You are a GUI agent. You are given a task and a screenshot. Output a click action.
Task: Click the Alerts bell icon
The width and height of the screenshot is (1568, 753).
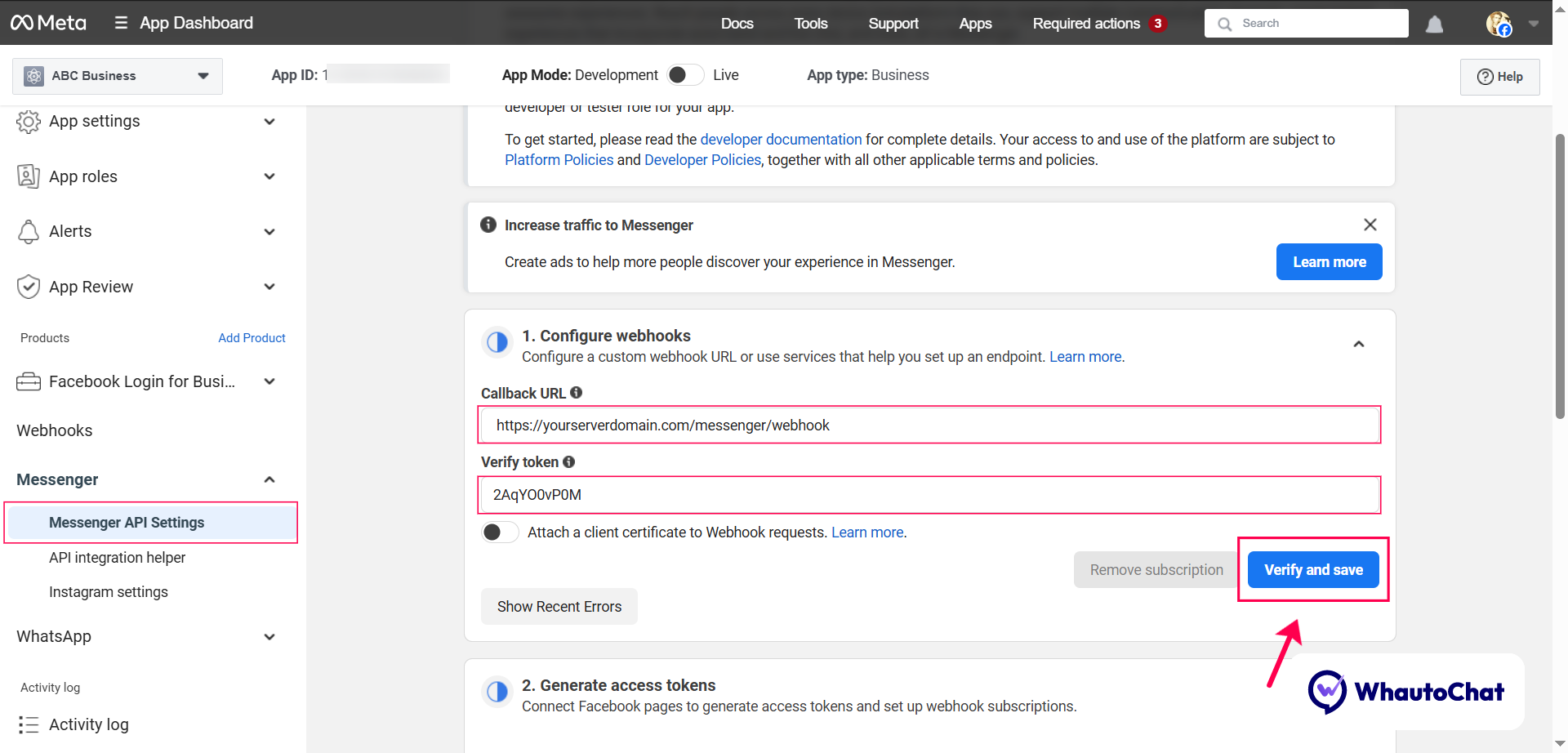pyautogui.click(x=29, y=231)
